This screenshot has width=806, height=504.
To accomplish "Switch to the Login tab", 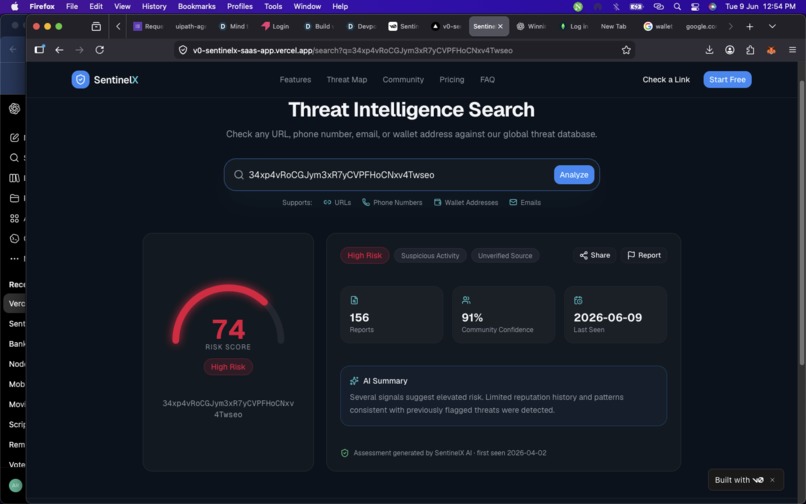I will tap(275, 26).
